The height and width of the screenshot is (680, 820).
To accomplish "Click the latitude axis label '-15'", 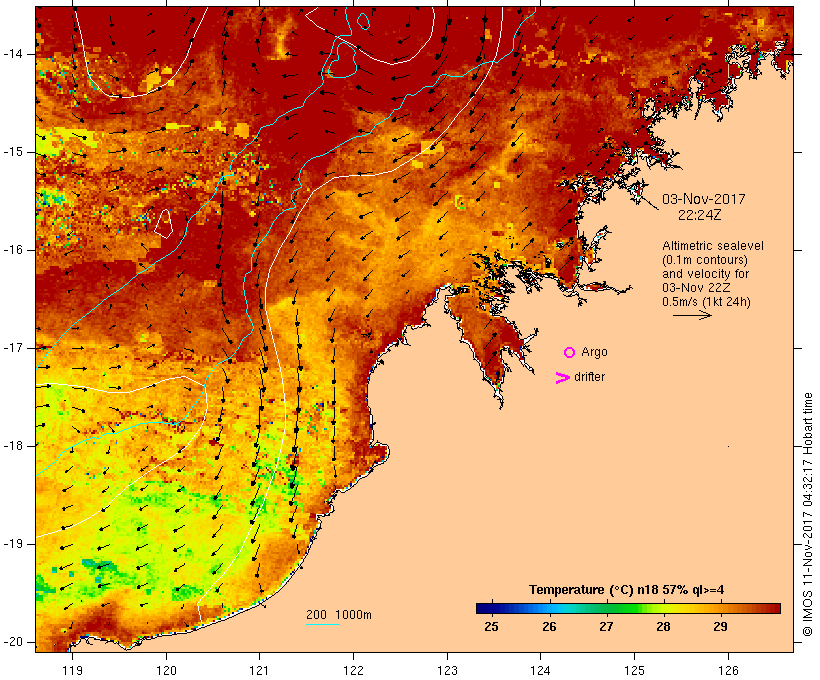I will click(x=12, y=152).
